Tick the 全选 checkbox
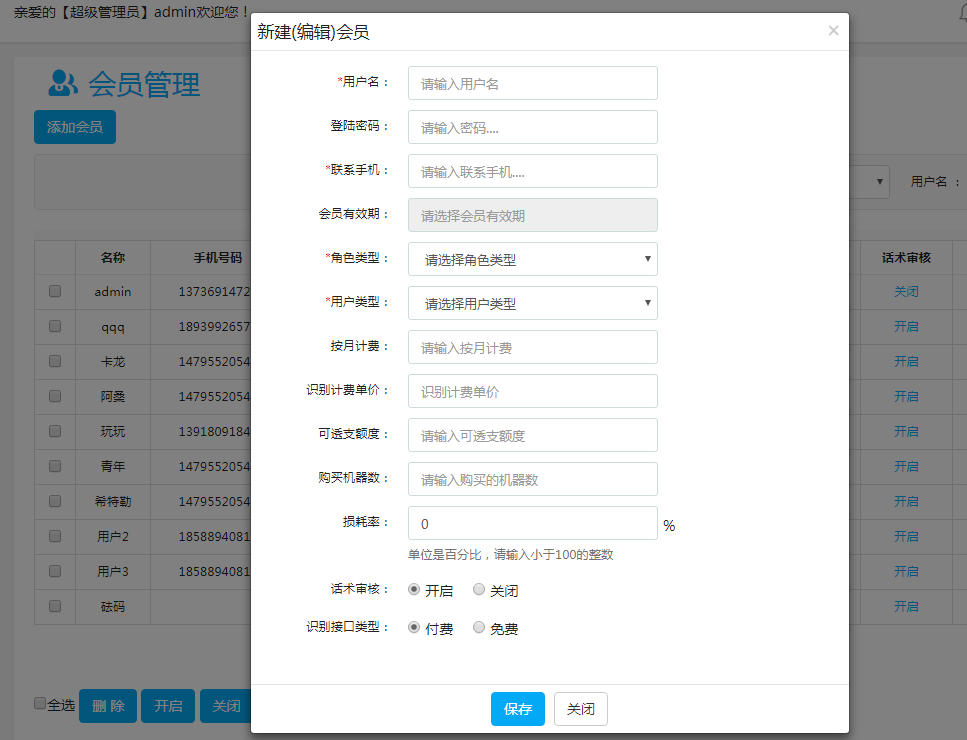967x740 pixels. [x=40, y=703]
